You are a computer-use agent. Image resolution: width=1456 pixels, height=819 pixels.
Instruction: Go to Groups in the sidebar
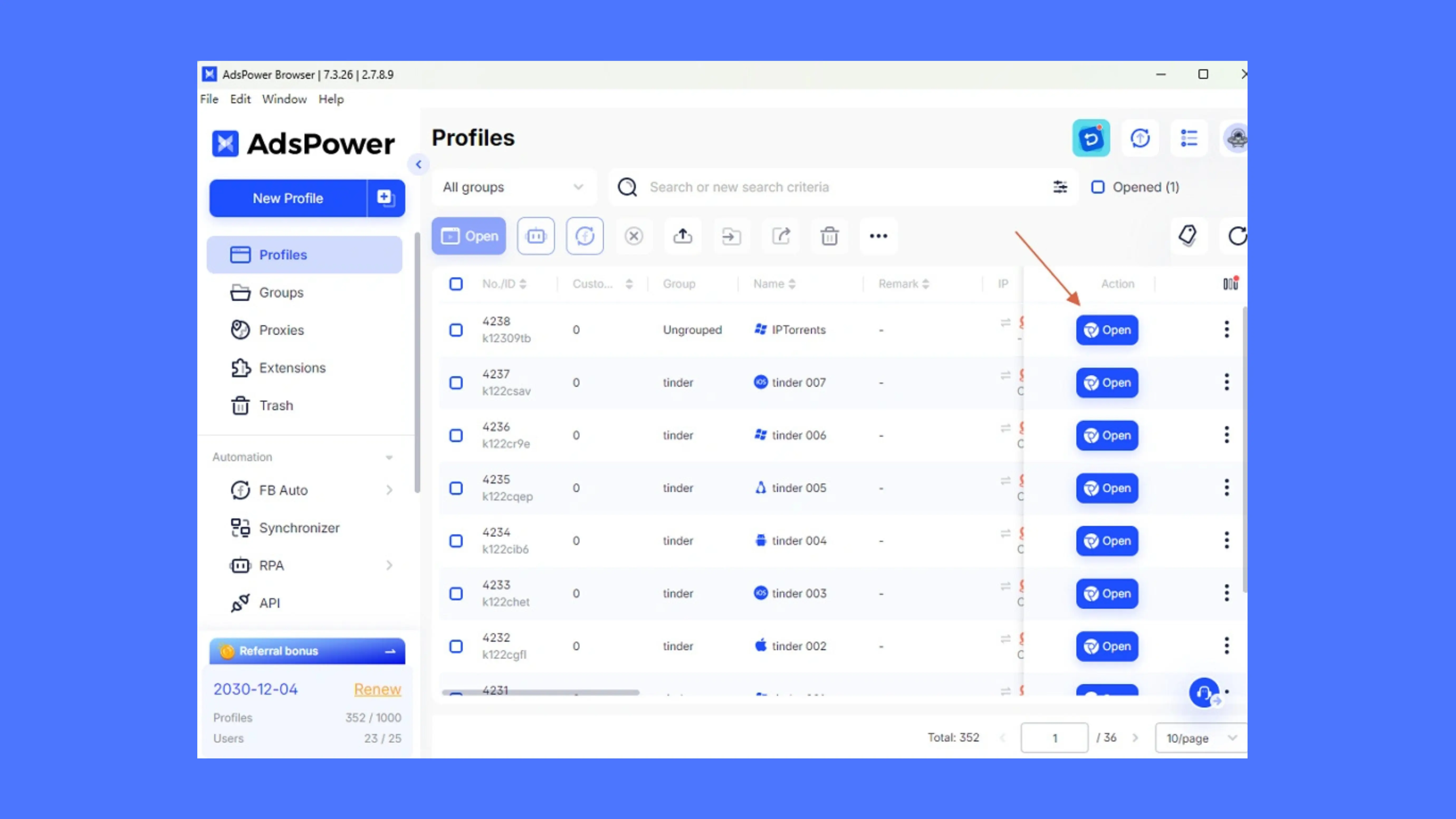[305, 293]
